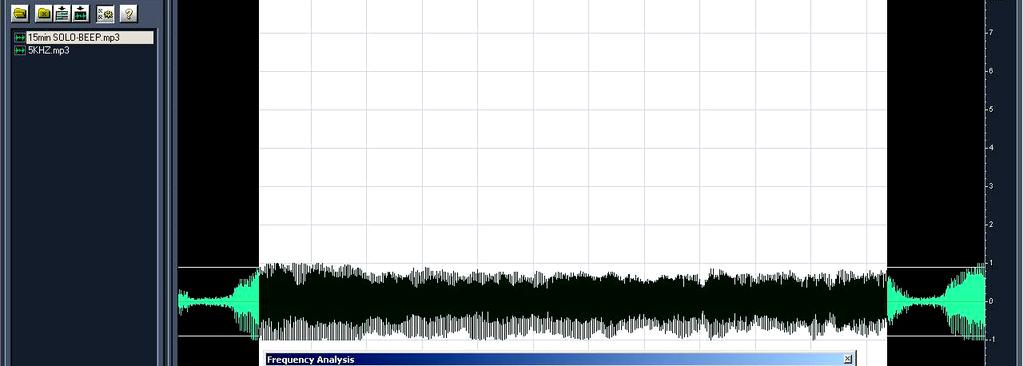Insert selected file into multitrack
Image resolution: width=1023 pixels, height=366 pixels.
(x=62, y=13)
